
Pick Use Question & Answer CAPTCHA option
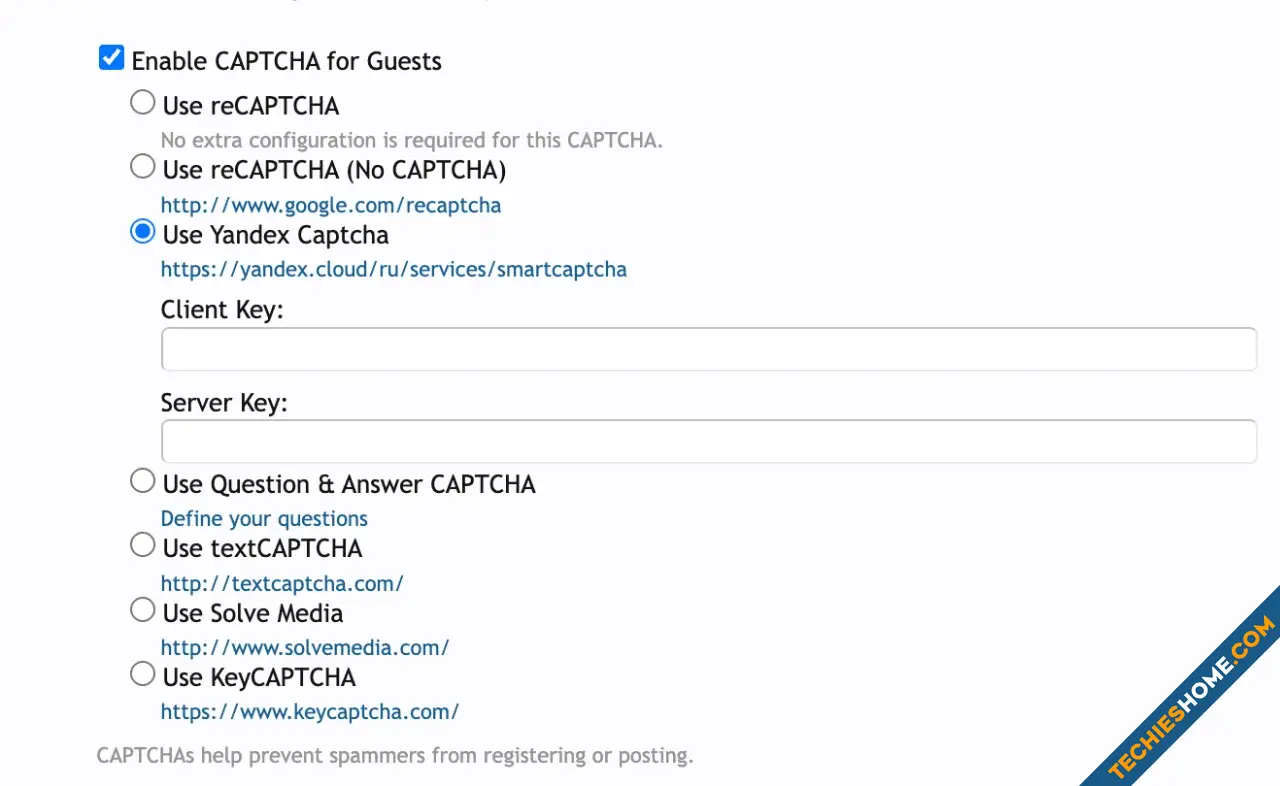coord(143,481)
